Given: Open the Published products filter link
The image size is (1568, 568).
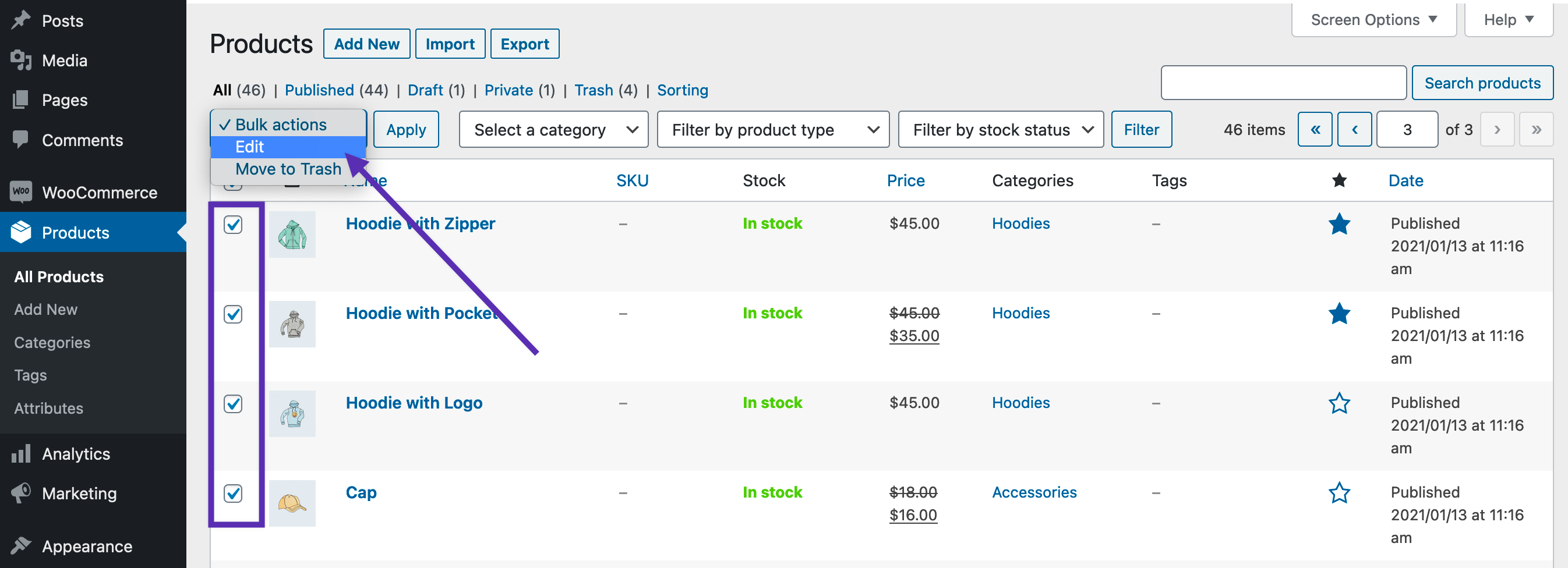Looking at the screenshot, I should coord(320,90).
